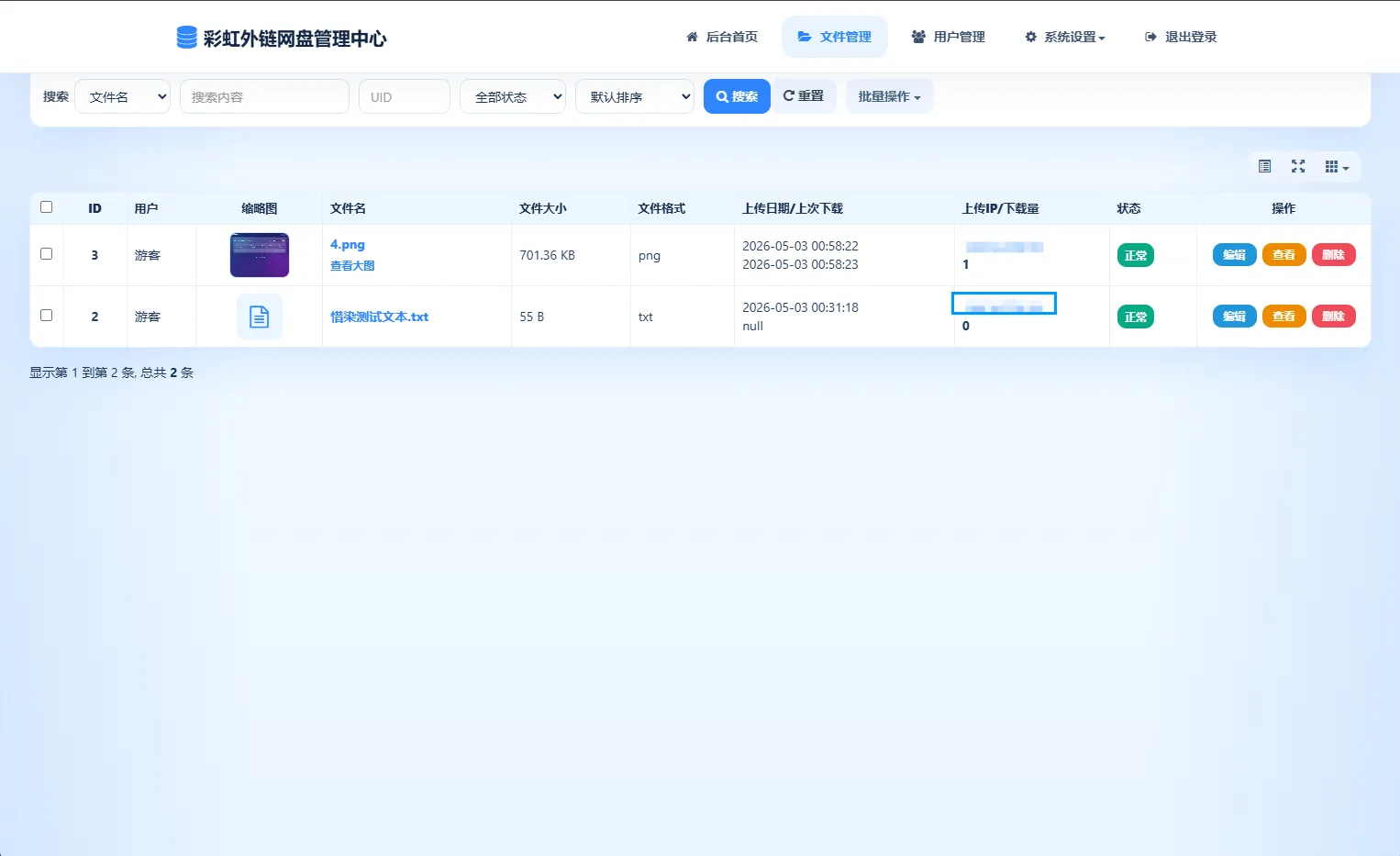
Task: Open 后台首页 in the navigation
Action: coord(722,37)
